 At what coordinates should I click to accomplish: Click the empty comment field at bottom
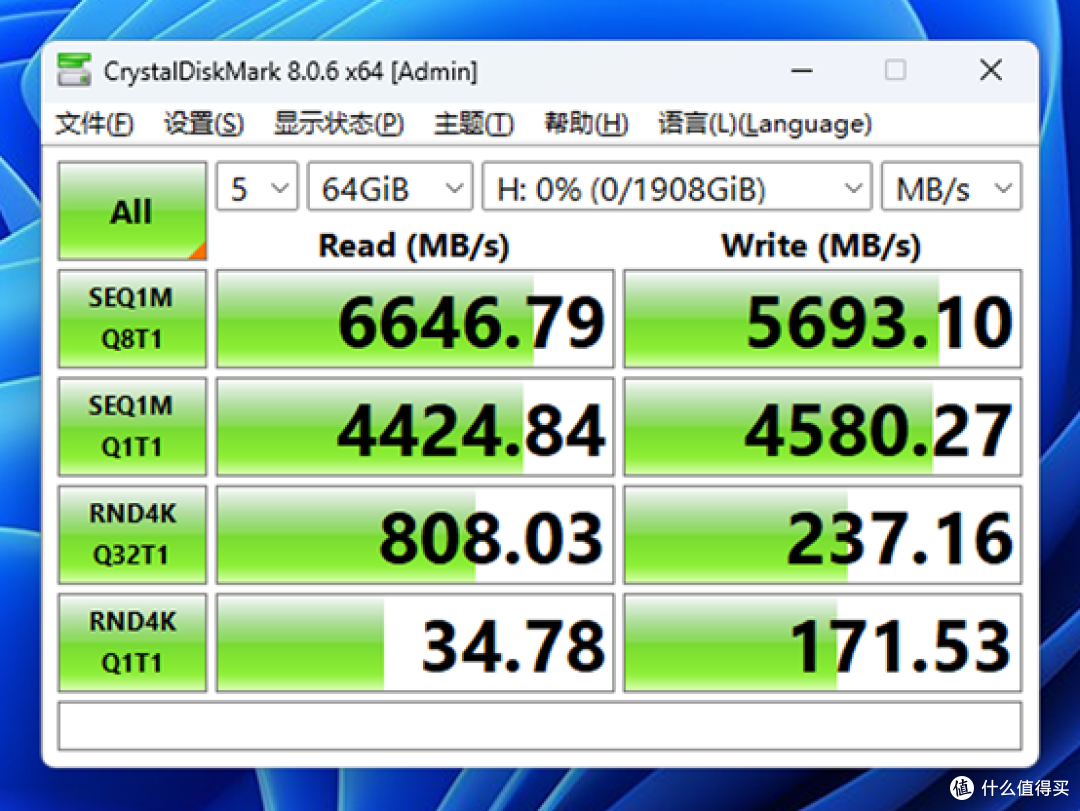pos(540,726)
